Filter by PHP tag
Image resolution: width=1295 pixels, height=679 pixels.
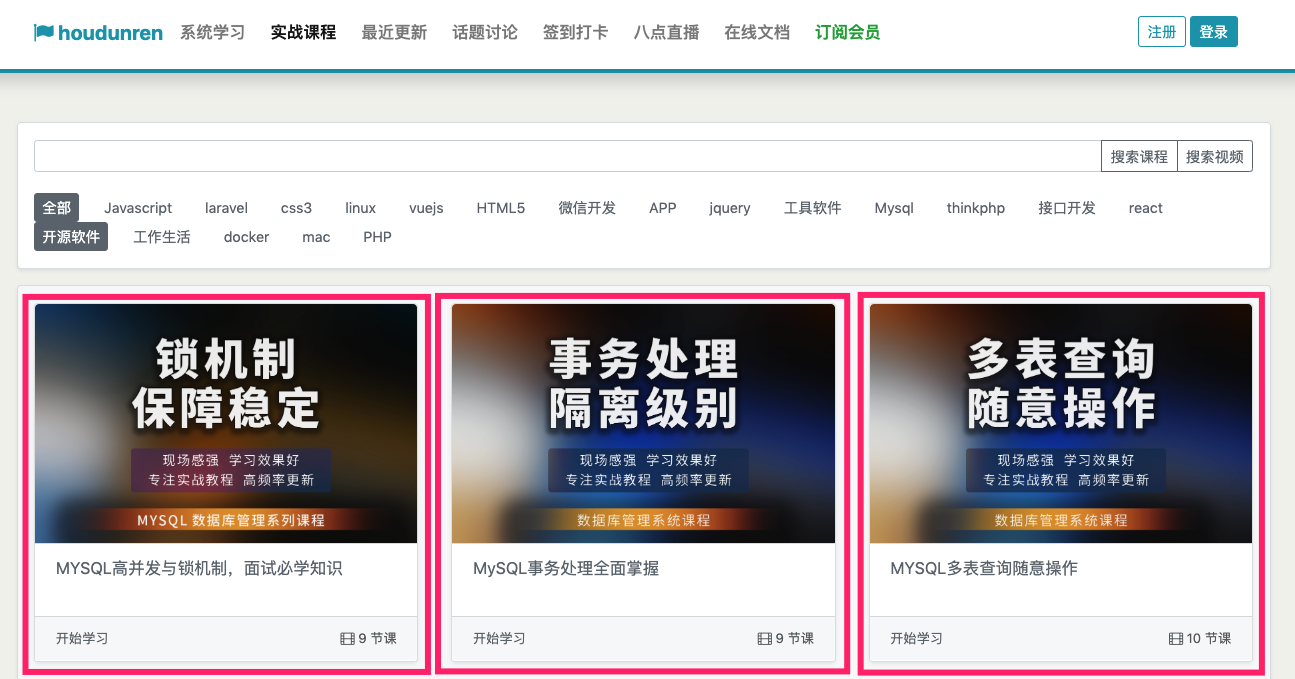pos(377,237)
